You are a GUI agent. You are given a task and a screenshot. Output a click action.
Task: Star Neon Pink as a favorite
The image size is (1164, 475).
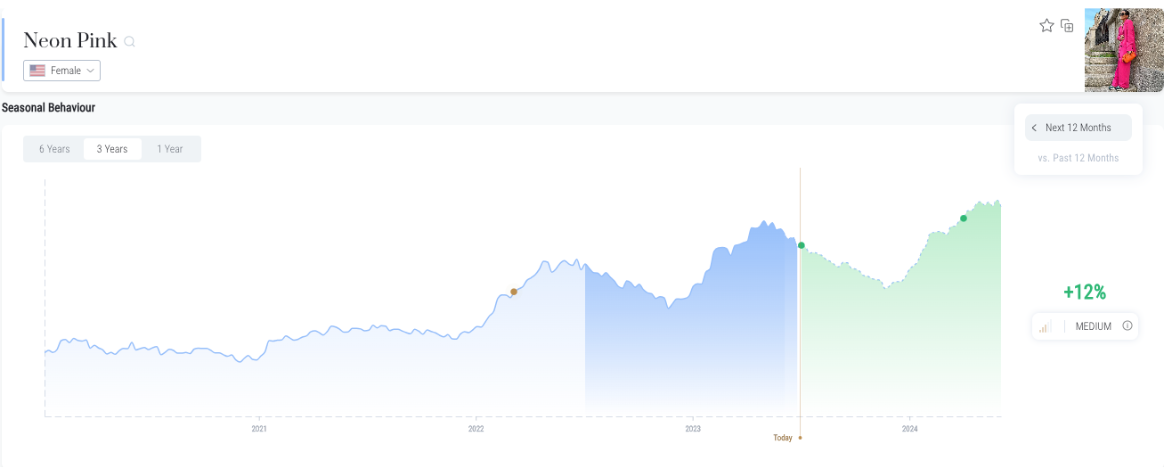click(x=1046, y=26)
